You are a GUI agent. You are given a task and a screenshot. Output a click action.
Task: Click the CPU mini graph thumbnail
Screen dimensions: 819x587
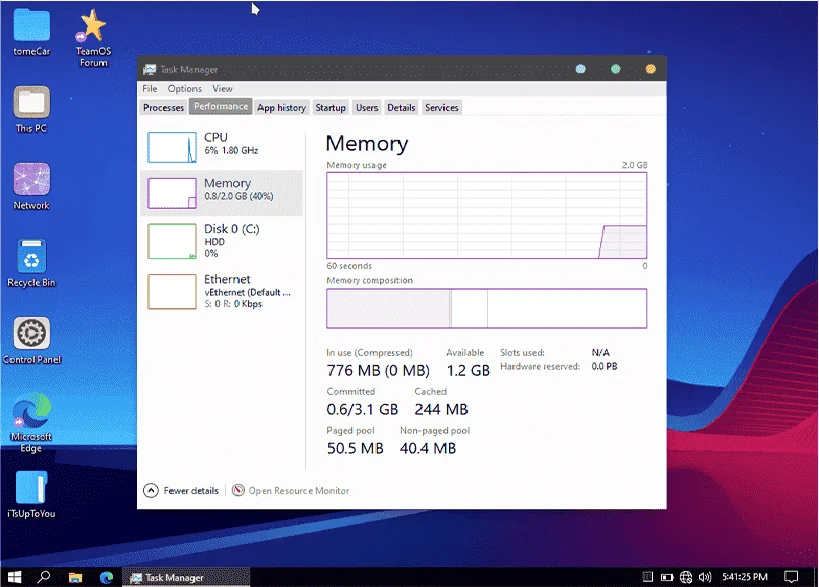pos(172,147)
